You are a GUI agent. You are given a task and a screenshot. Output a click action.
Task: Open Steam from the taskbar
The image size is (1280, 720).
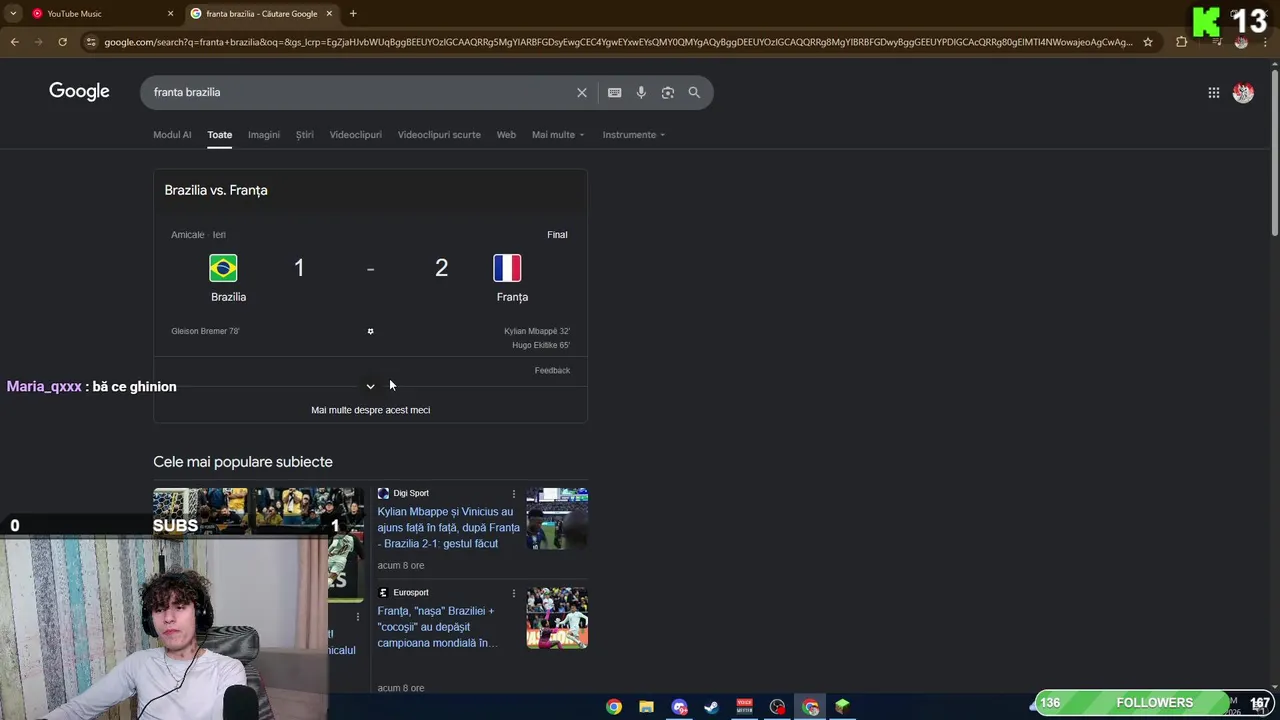click(711, 707)
